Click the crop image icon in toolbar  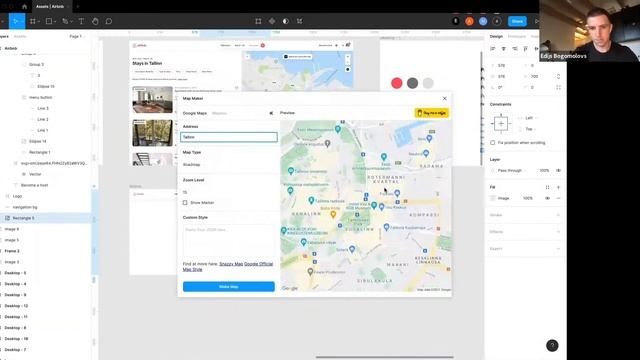click(x=300, y=21)
